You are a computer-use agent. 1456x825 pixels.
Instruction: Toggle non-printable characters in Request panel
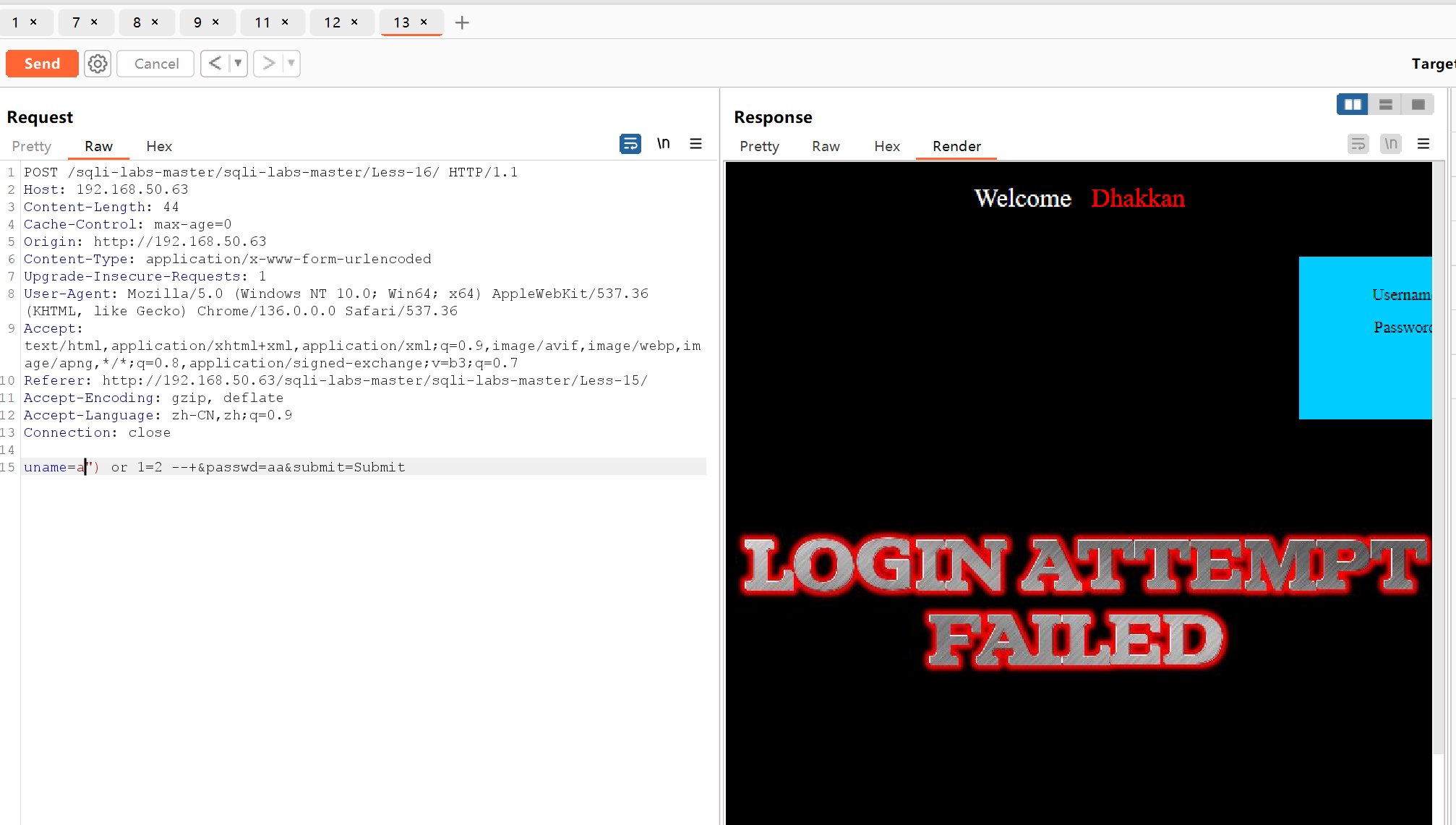[663, 144]
